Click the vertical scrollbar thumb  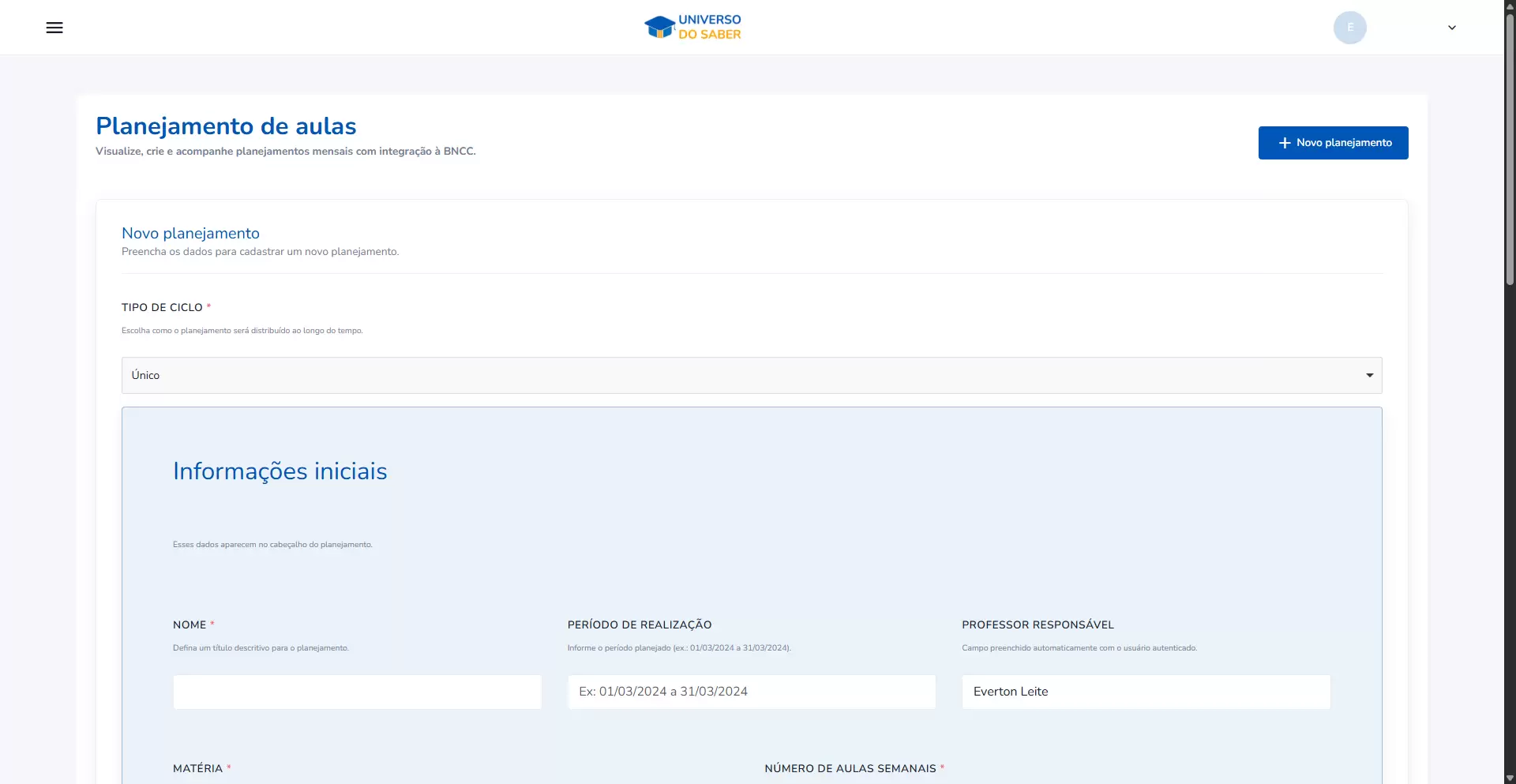tap(1510, 150)
